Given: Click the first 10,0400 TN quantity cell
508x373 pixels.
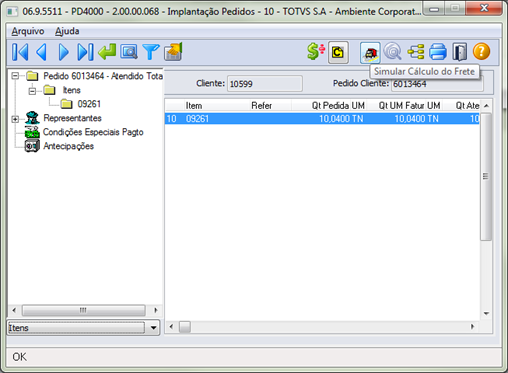Looking at the screenshot, I should [x=341, y=119].
